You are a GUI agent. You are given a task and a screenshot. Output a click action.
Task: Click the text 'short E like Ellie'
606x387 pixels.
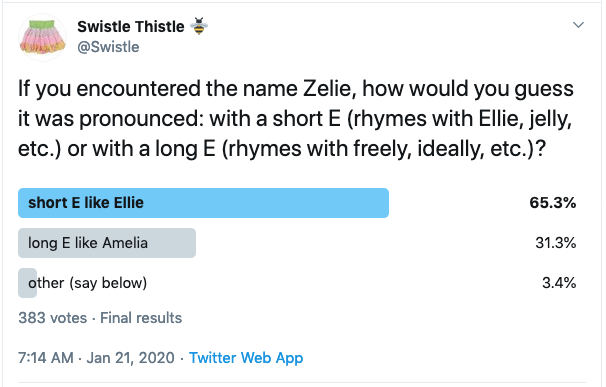[x=86, y=203]
